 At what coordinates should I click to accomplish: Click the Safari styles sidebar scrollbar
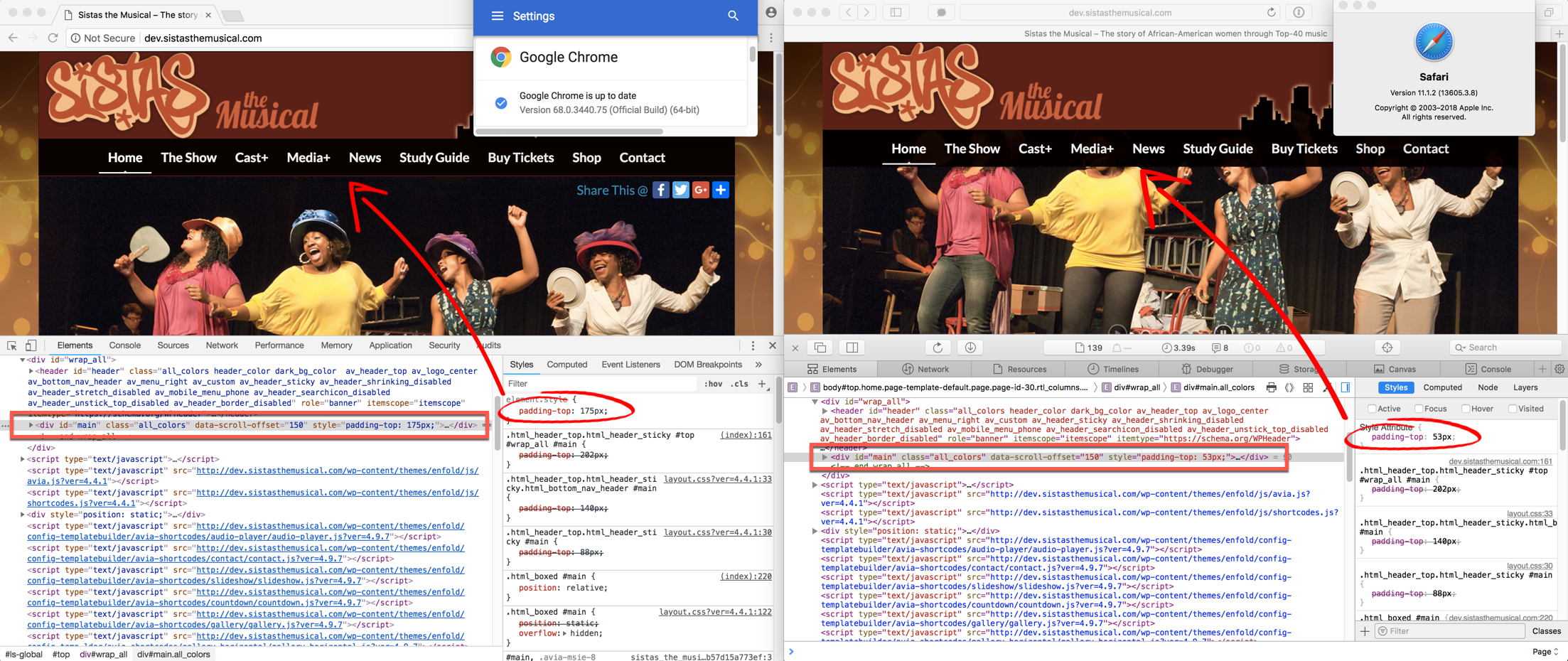tap(1562, 426)
